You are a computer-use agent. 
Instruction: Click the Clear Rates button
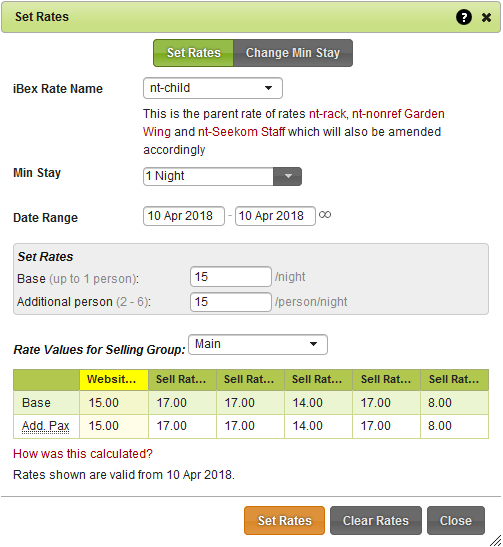[x=376, y=521]
